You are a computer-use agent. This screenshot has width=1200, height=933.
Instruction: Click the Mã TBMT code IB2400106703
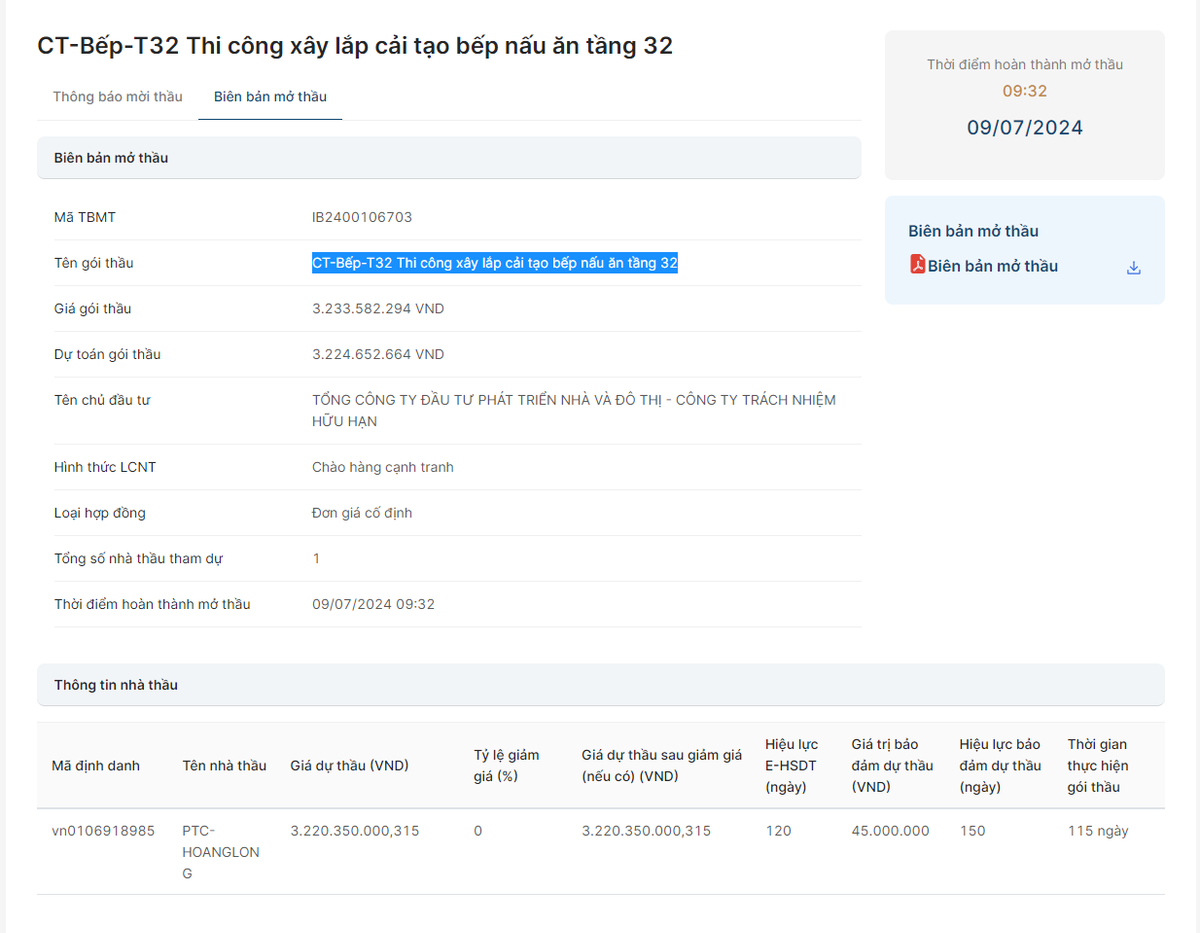tap(362, 217)
